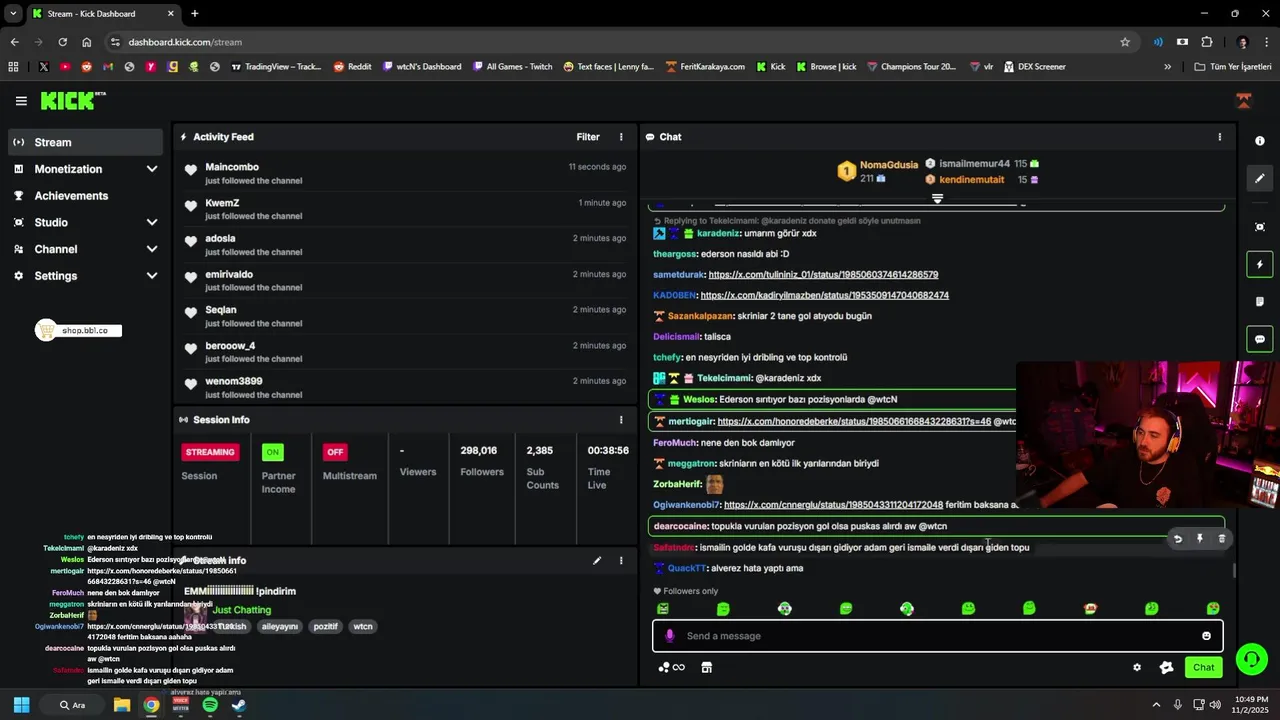Open the DEX Screener bookmark
Viewport: 1280px width, 720px height.
point(1034,67)
